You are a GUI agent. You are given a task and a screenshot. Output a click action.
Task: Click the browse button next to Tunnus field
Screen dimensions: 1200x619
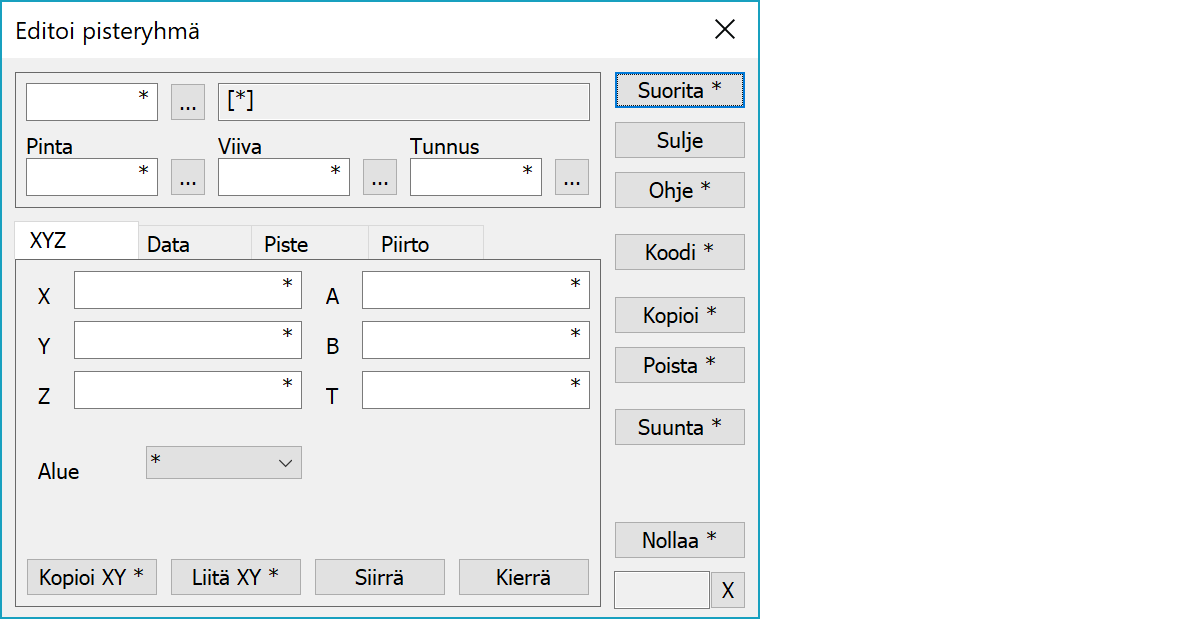[x=571, y=178]
